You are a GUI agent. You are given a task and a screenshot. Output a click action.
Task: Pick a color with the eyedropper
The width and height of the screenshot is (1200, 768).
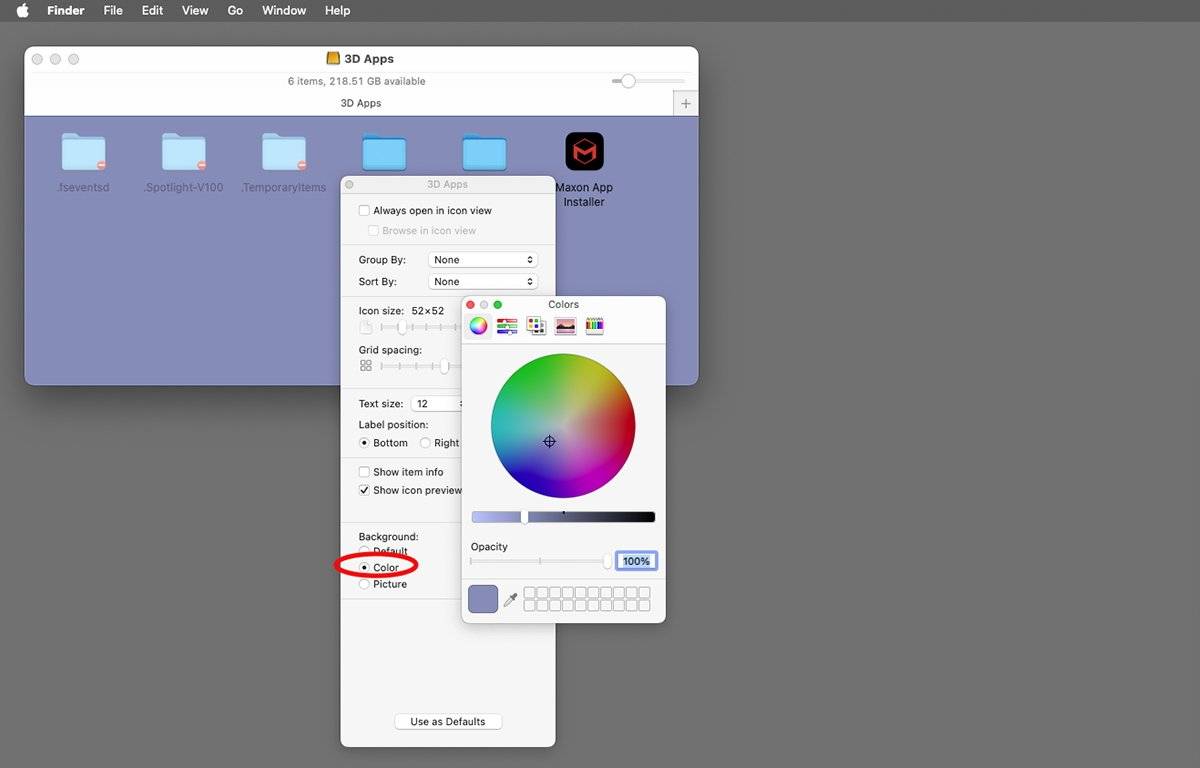[x=510, y=600]
